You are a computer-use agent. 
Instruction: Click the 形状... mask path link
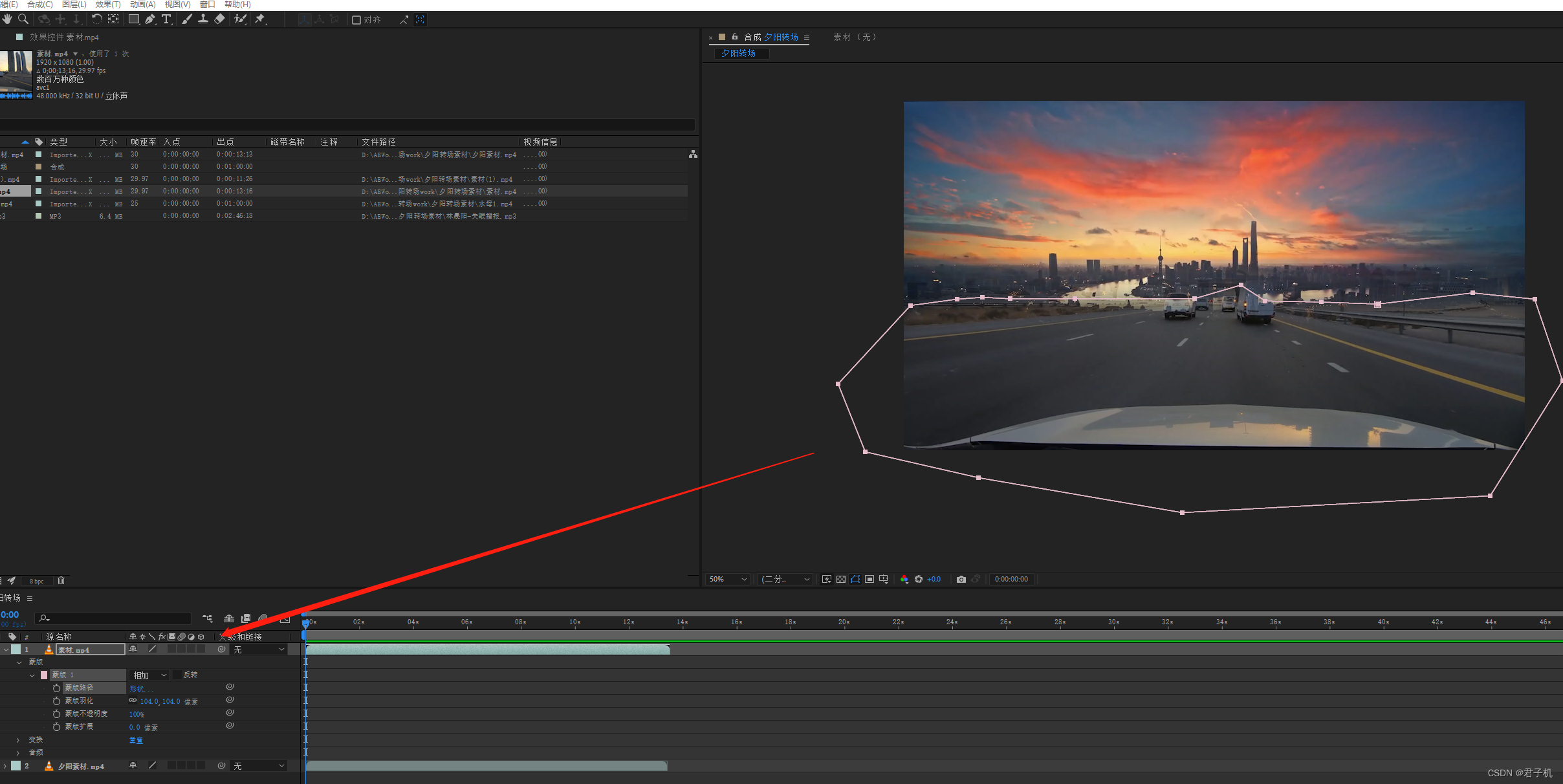[141, 688]
